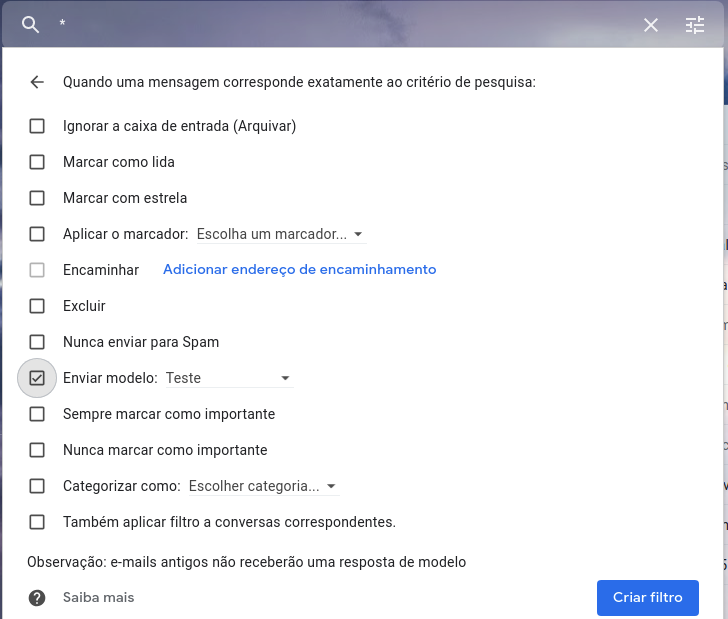Click the Quando uma mensagem corresponde heading
Viewport: 728px width, 619px height.
[x=299, y=82]
